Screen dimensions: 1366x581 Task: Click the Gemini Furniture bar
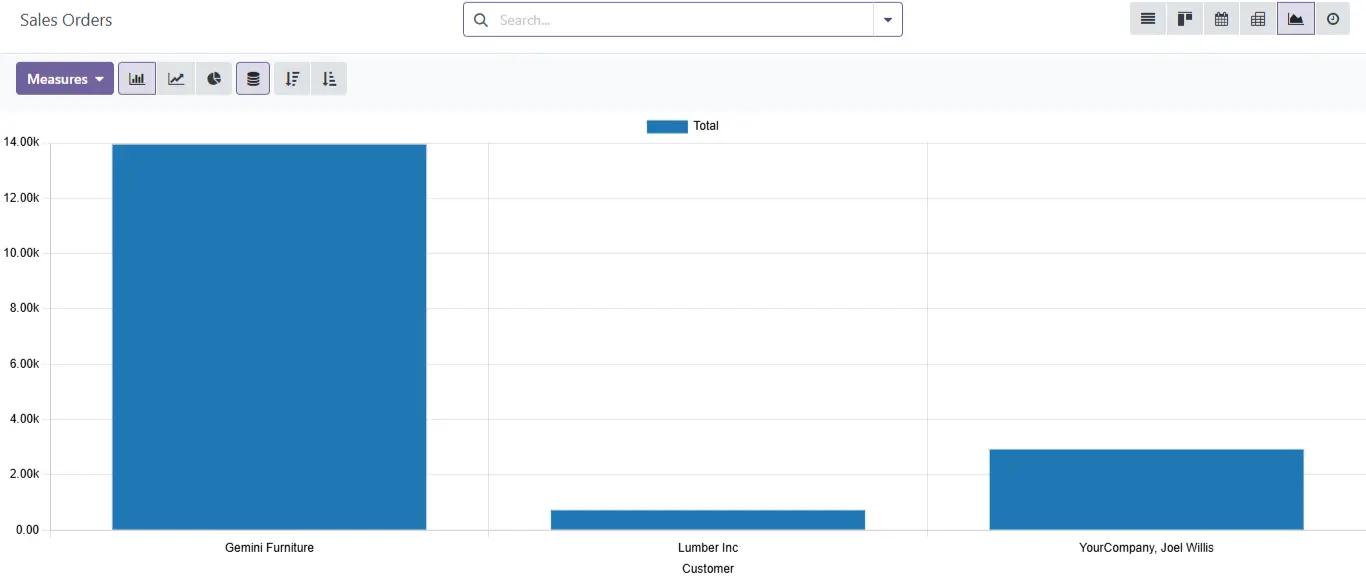269,337
